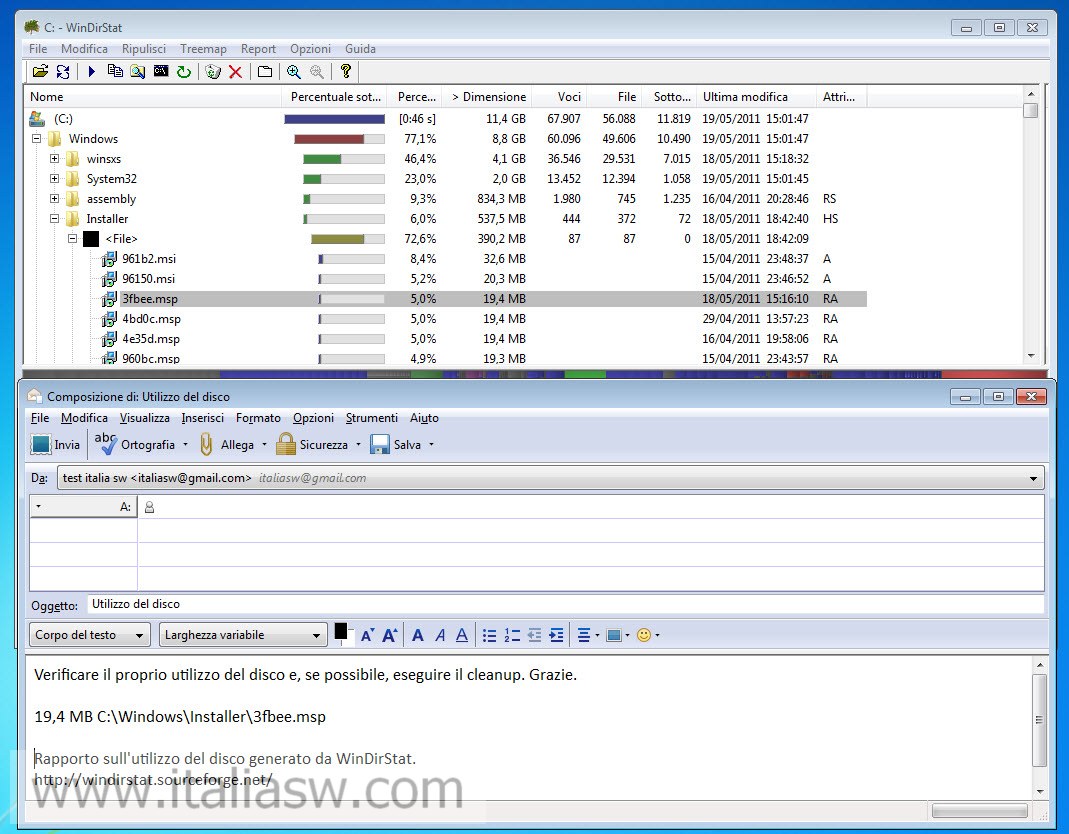Sort by the Dimensione column header

coord(487,97)
